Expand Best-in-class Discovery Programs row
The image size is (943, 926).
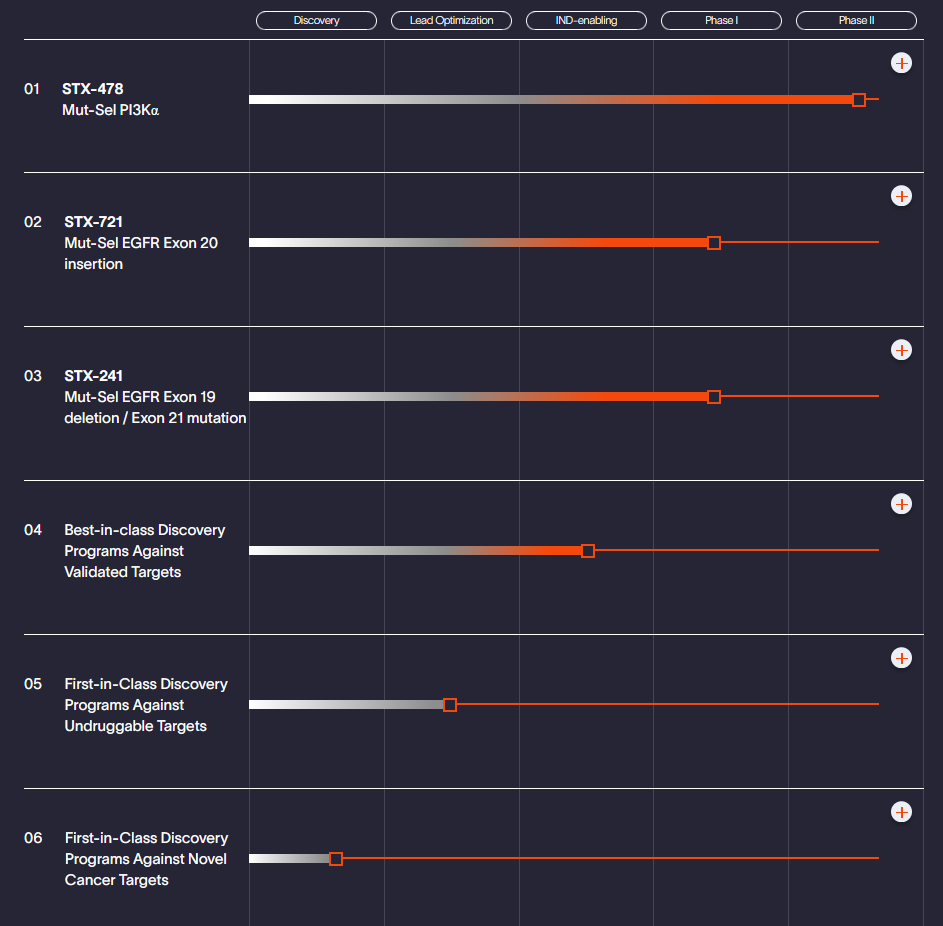pos(901,504)
